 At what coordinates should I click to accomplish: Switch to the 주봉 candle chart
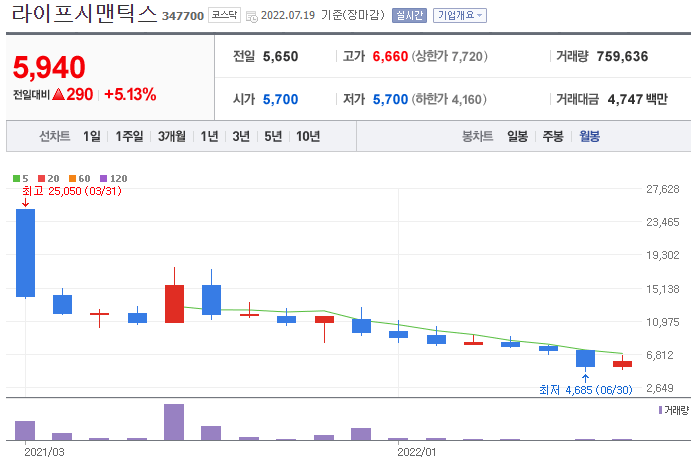[x=553, y=137]
